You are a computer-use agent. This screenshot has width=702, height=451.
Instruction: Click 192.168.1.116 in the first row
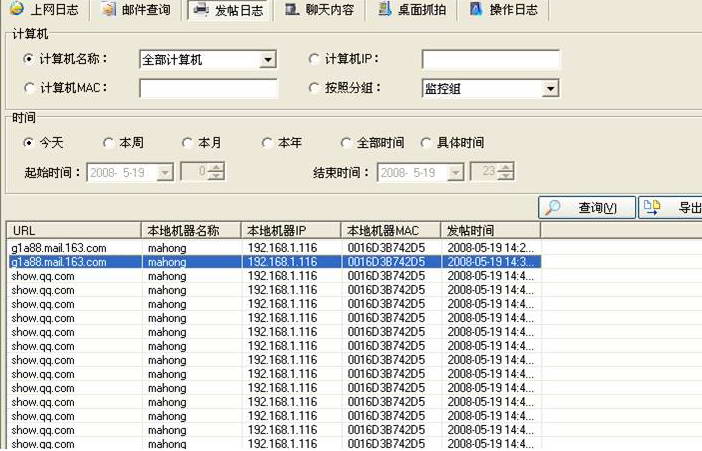click(x=283, y=248)
